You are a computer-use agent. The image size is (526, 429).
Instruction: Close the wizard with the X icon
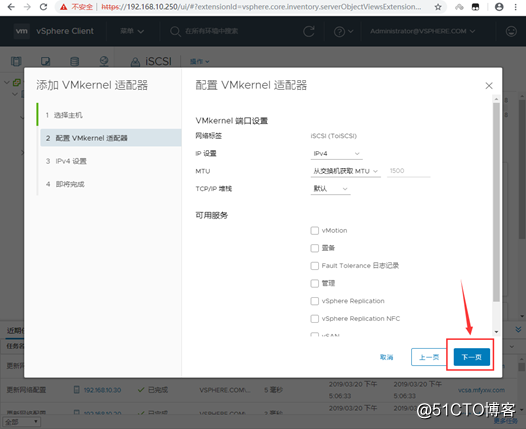click(489, 86)
